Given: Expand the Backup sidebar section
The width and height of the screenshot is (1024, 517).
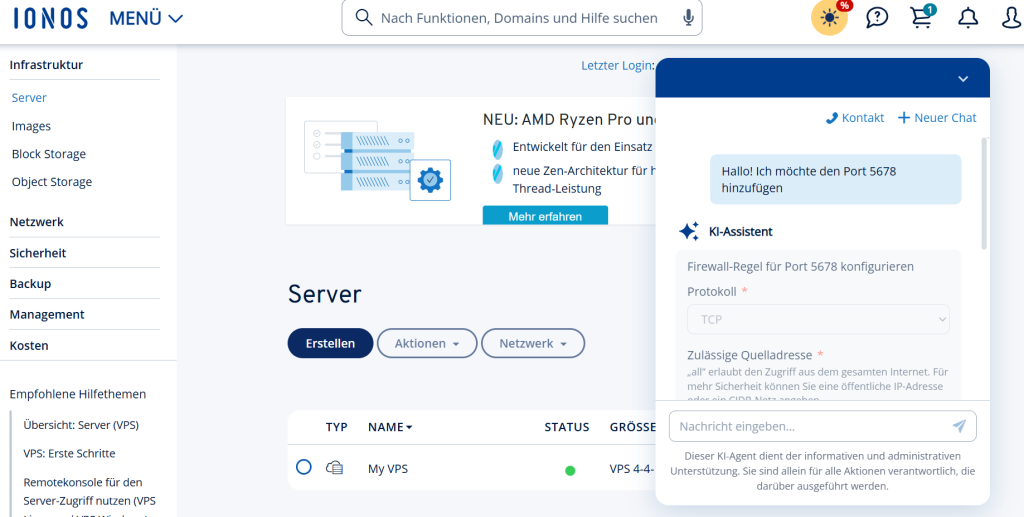Looking at the screenshot, I should click(30, 283).
